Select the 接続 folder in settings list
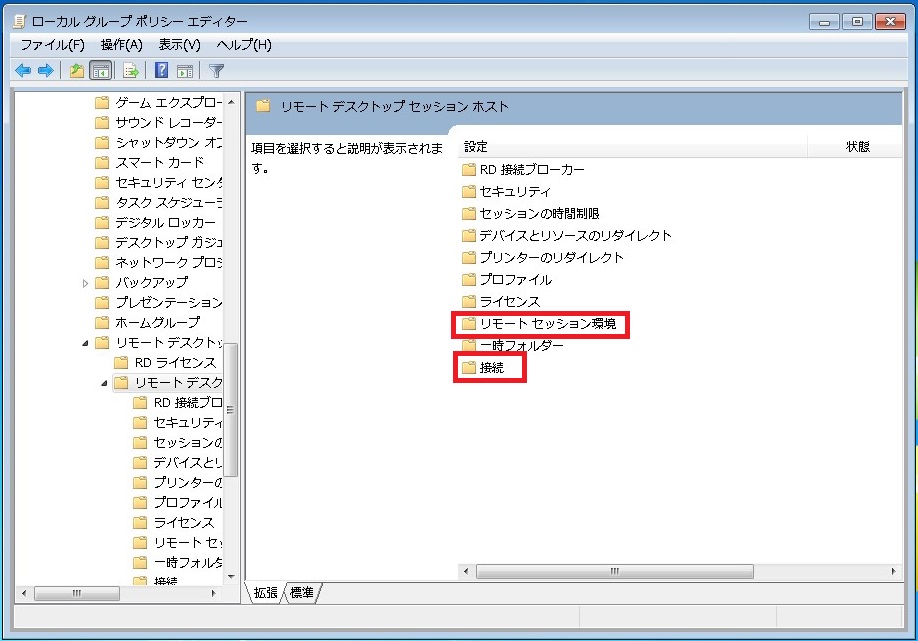 tap(491, 368)
